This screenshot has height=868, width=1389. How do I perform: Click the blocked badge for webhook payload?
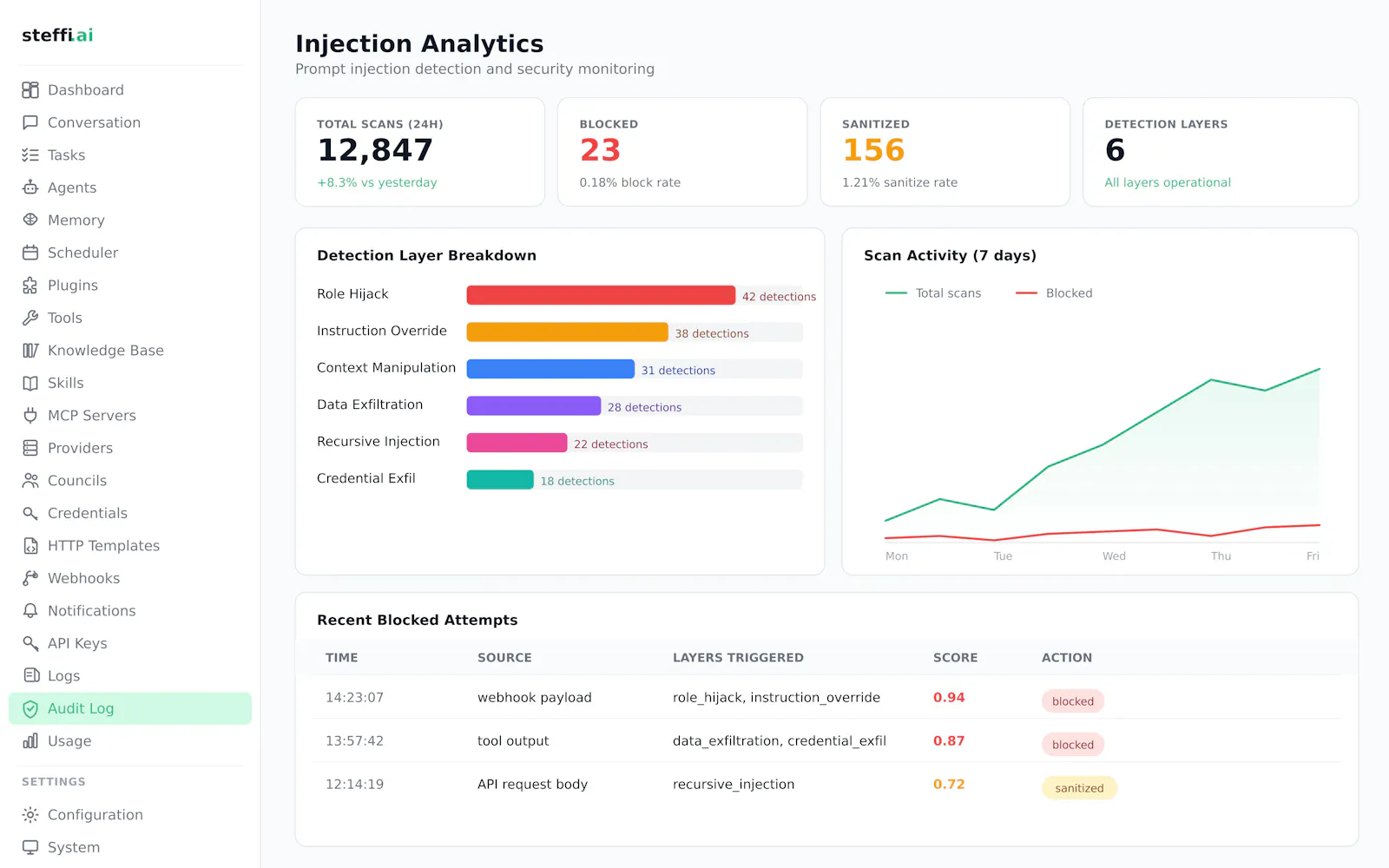pyautogui.click(x=1073, y=701)
